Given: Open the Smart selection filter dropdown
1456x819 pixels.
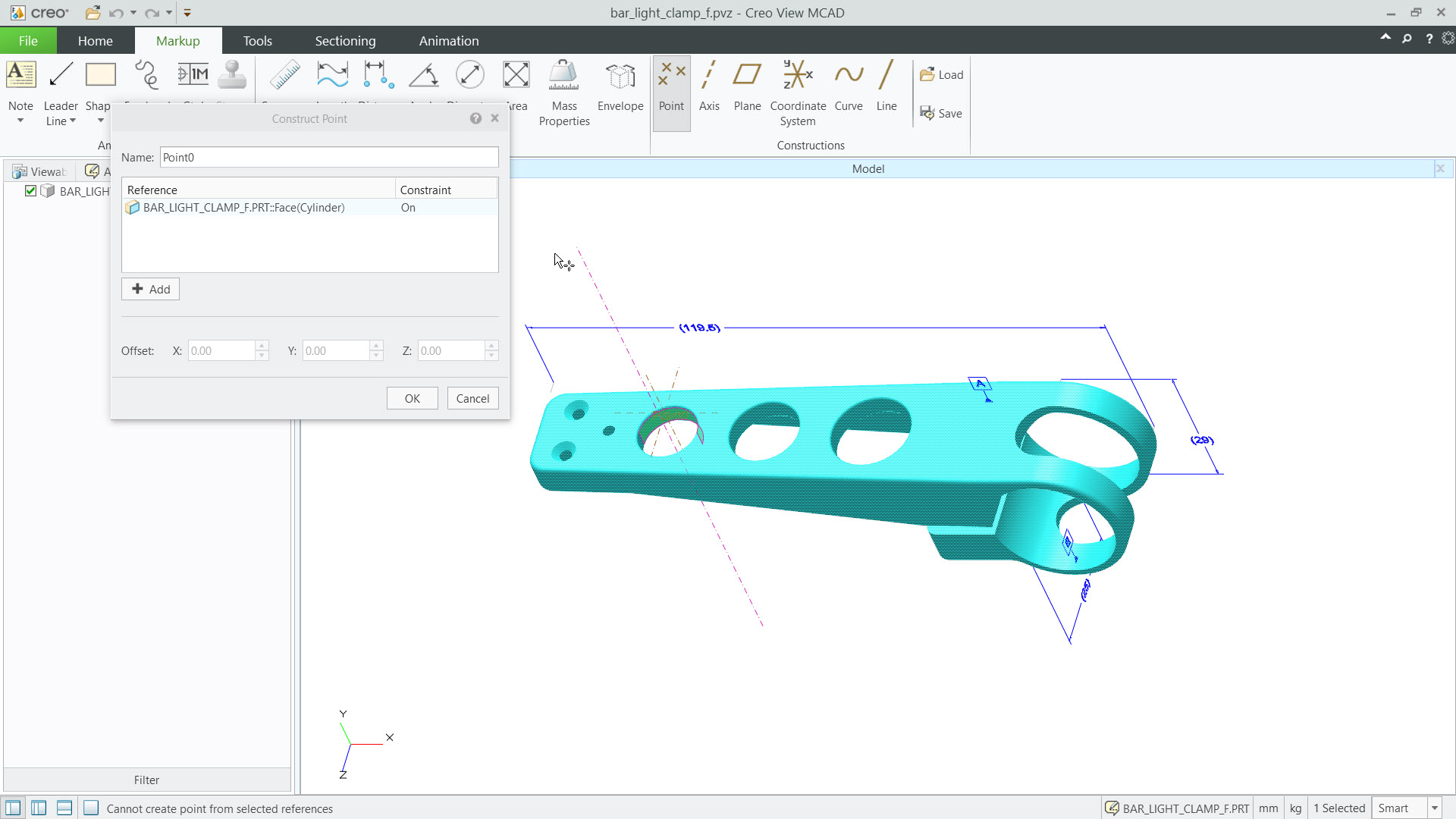Looking at the screenshot, I should pos(1434,808).
